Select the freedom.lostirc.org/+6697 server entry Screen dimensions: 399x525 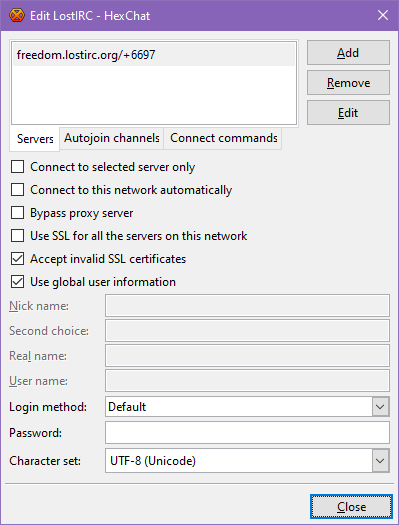point(154,55)
